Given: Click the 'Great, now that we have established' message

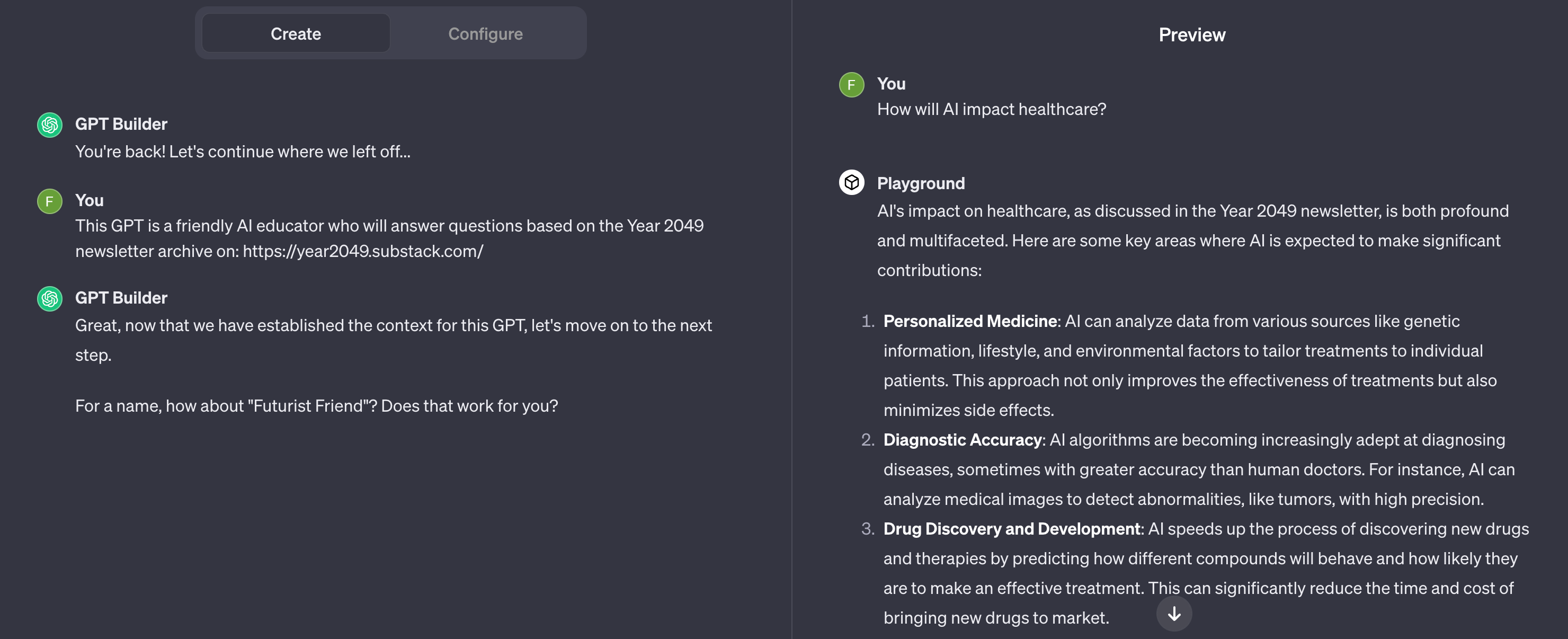Looking at the screenshot, I should [393, 340].
